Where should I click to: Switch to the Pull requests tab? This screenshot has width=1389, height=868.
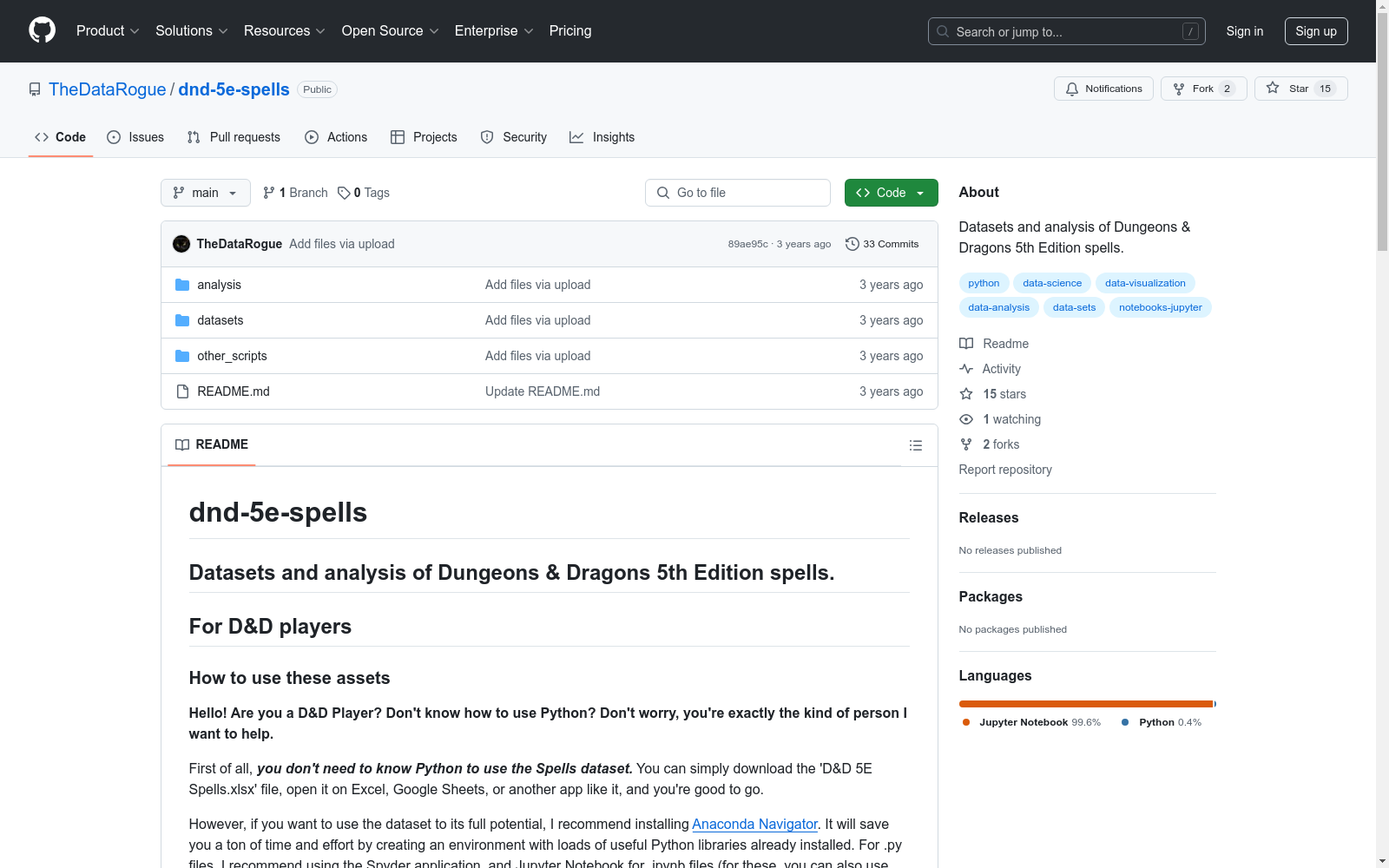coord(234,137)
